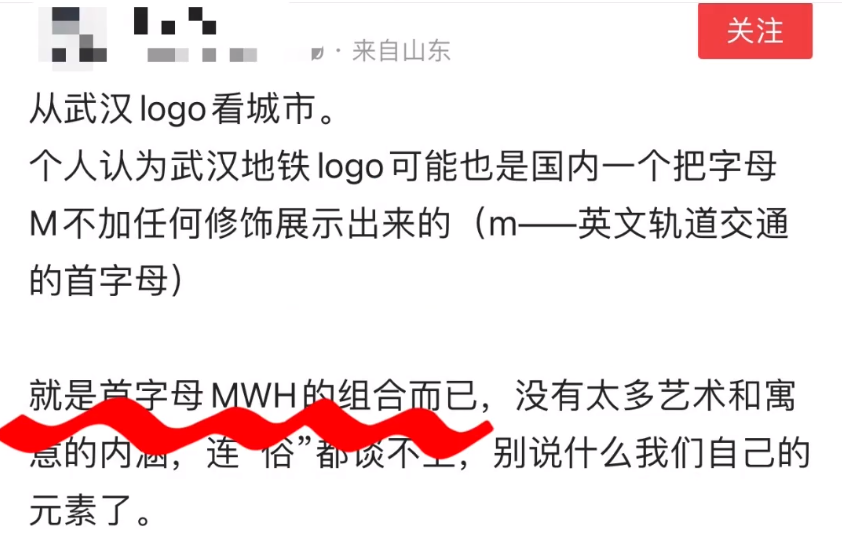The height and width of the screenshot is (553, 842).
Task: Click the blurred gray timestamp under the username
Action: (x=202, y=55)
